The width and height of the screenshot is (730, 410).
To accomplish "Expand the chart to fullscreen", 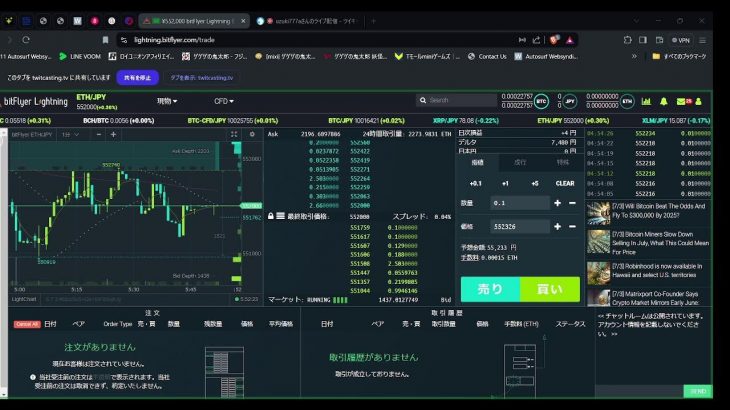I will pos(234,134).
